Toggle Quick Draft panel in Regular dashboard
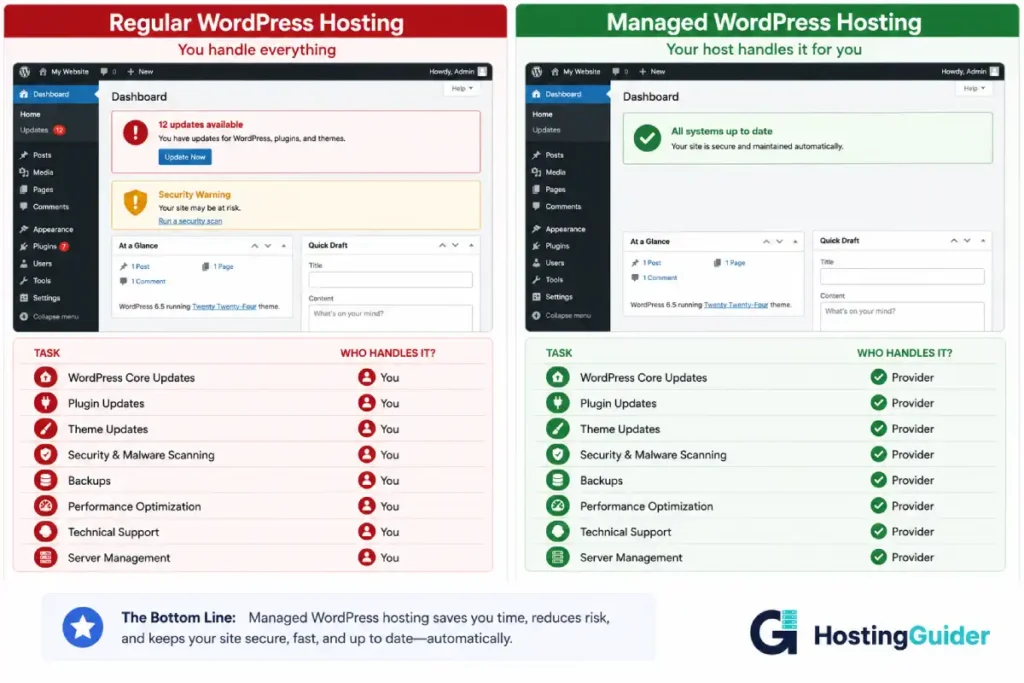The width and height of the screenshot is (1024, 683). [x=471, y=246]
